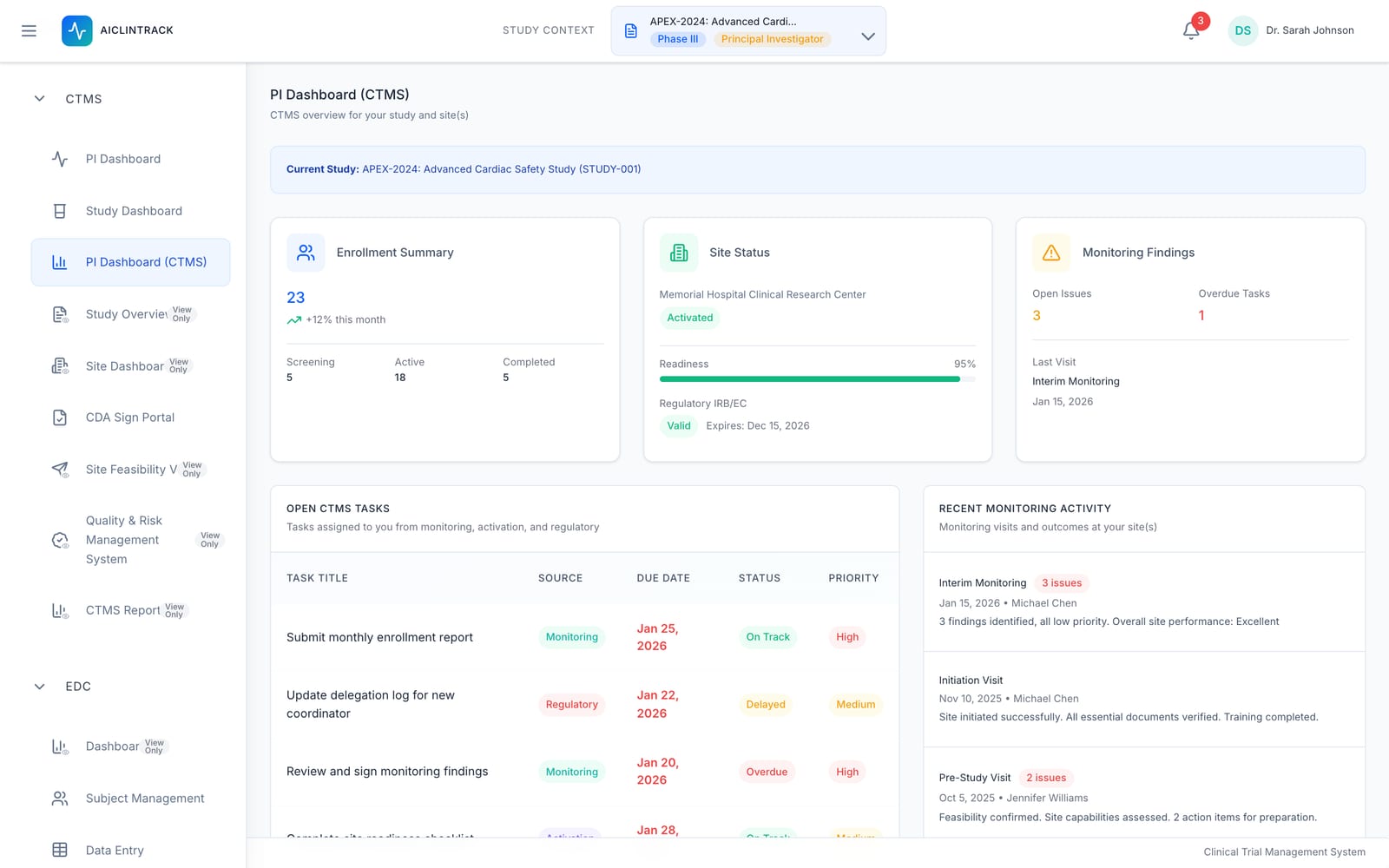Collapse the CTMS sidebar section
The width and height of the screenshot is (1389, 868).
click(x=39, y=99)
